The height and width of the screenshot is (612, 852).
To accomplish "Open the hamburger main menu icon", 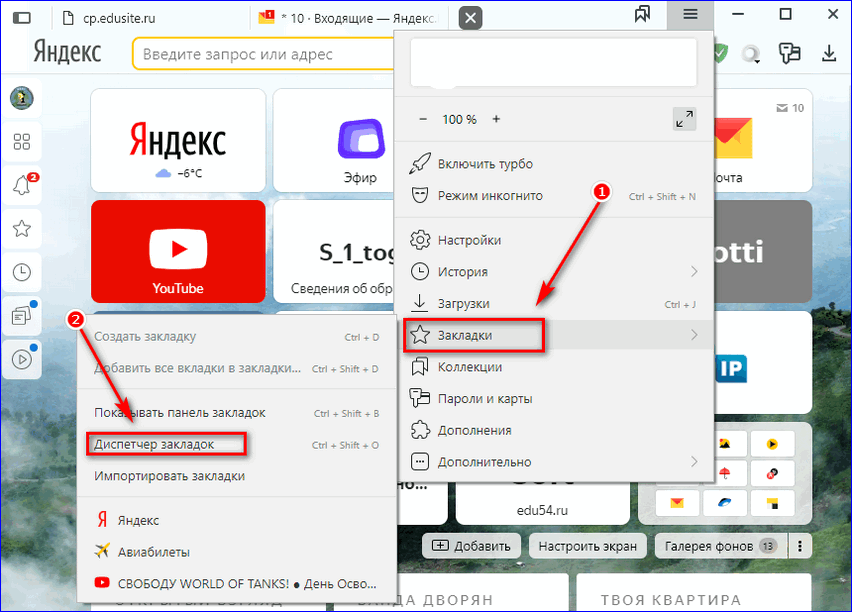I will [690, 14].
